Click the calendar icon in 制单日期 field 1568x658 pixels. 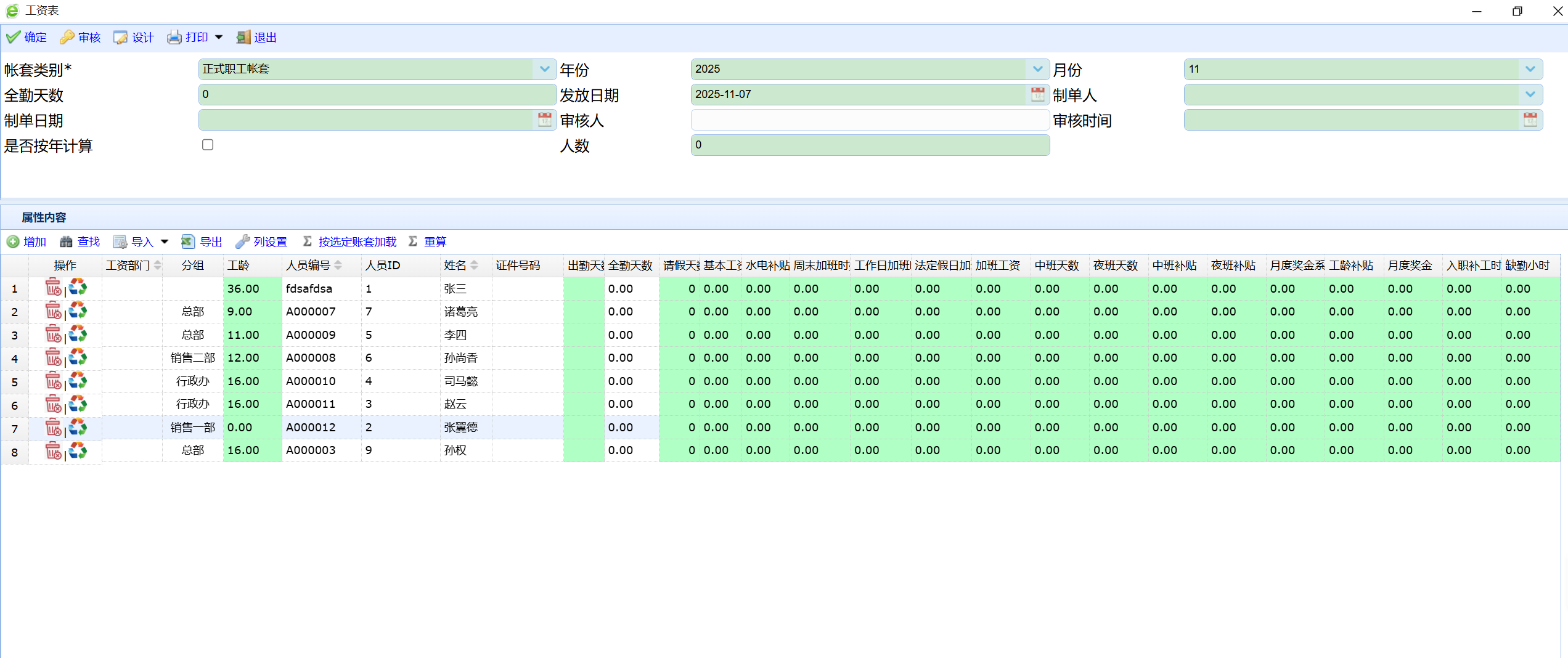(544, 120)
